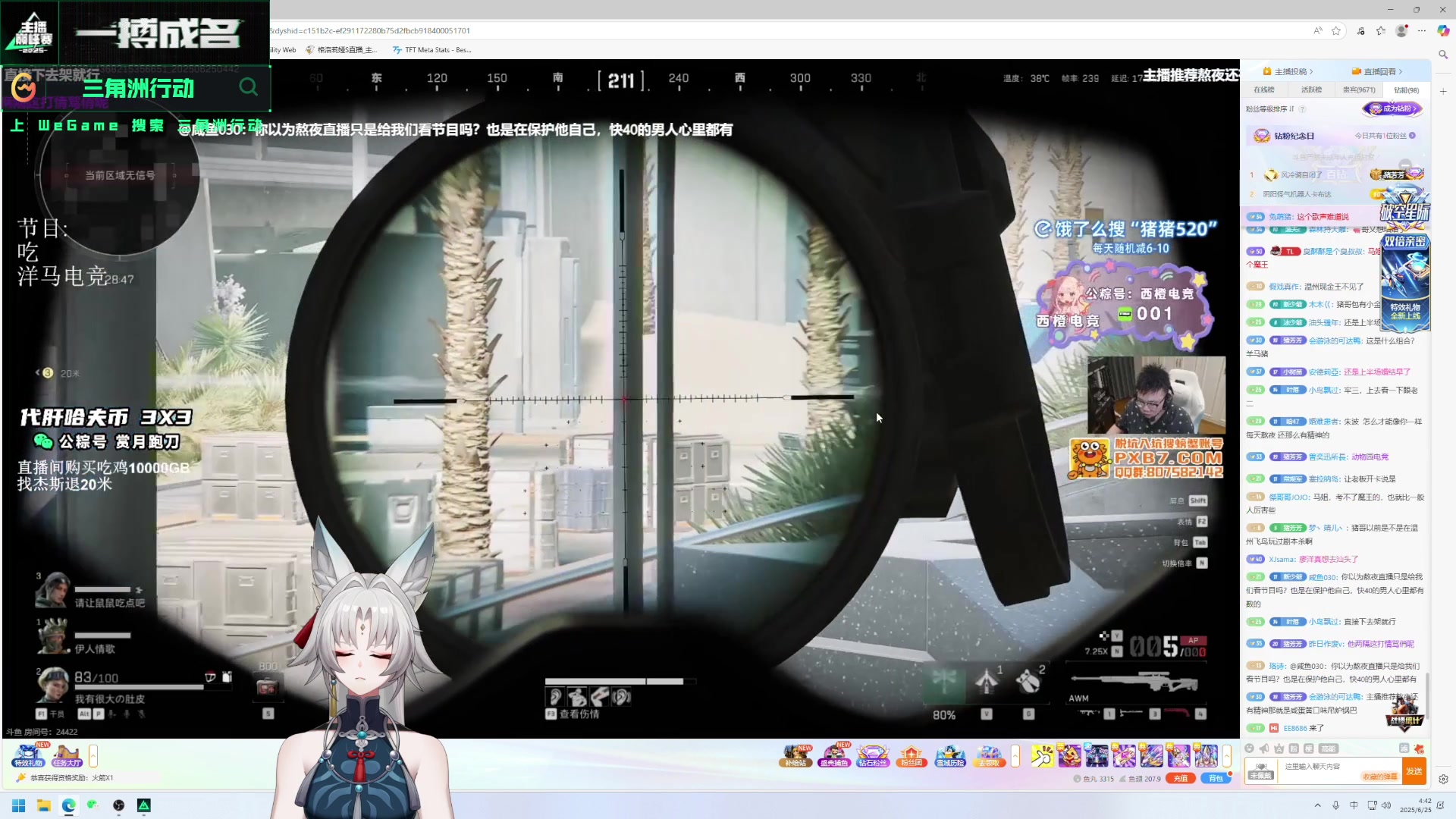The image size is (1456, 819).
Task: Select the last gift in the gift row
Action: click(1207, 755)
